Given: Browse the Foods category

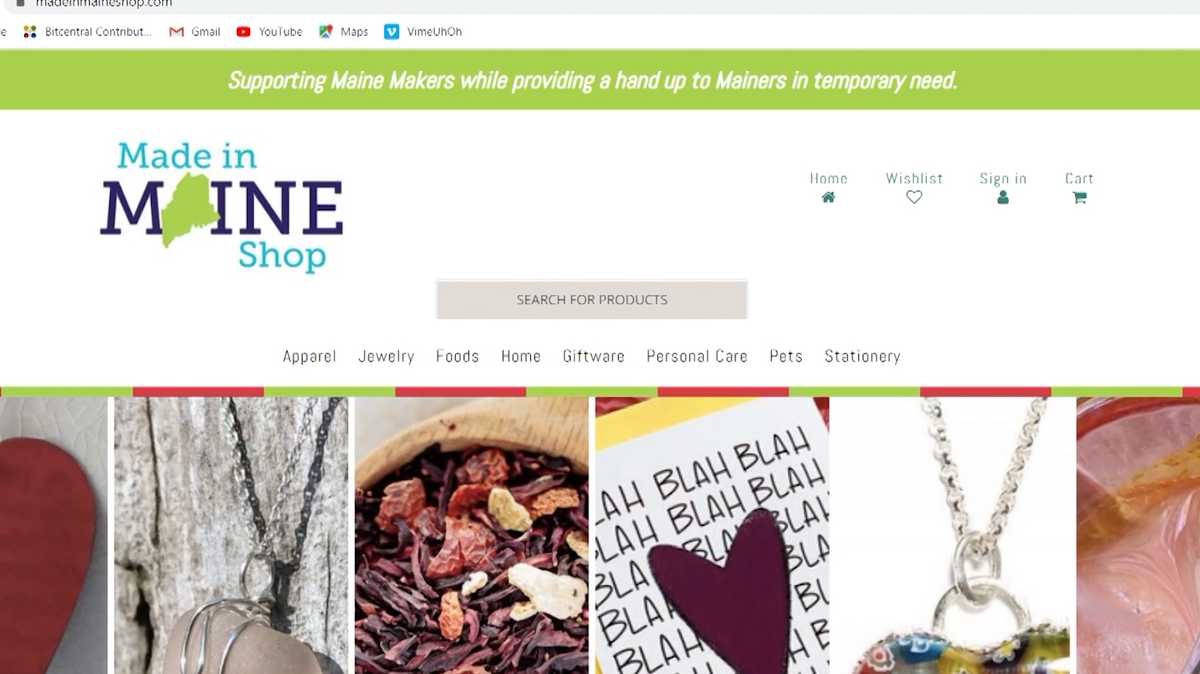Looking at the screenshot, I should (457, 356).
